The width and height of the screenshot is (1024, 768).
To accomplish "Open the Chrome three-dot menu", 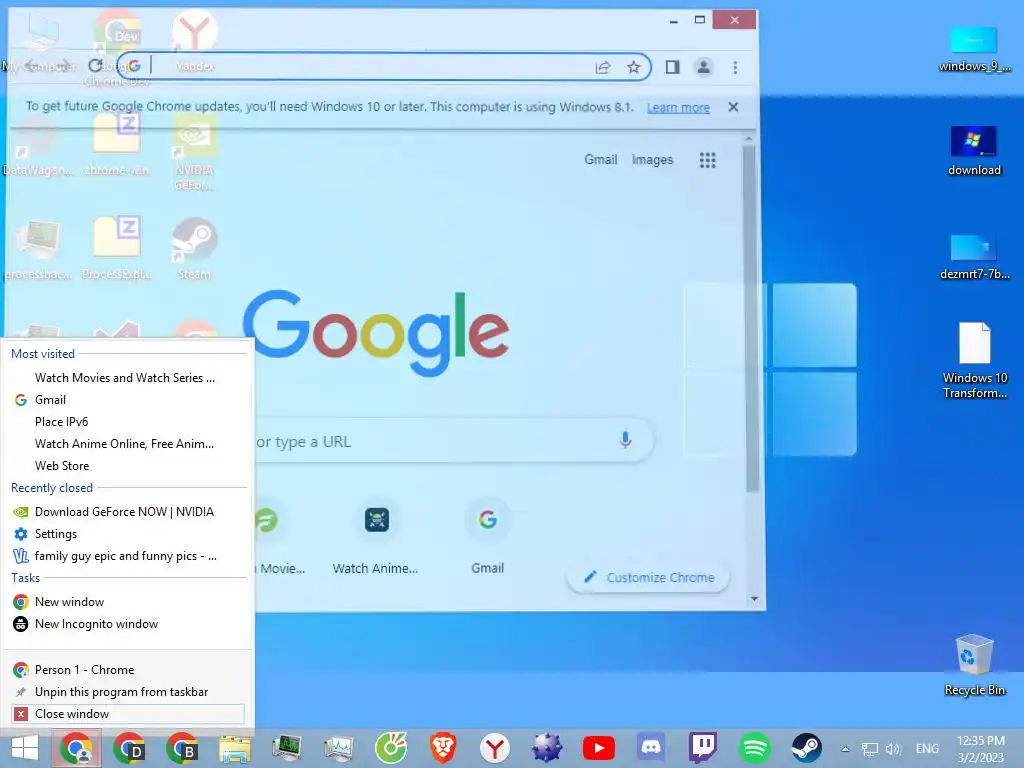I will tap(735, 67).
